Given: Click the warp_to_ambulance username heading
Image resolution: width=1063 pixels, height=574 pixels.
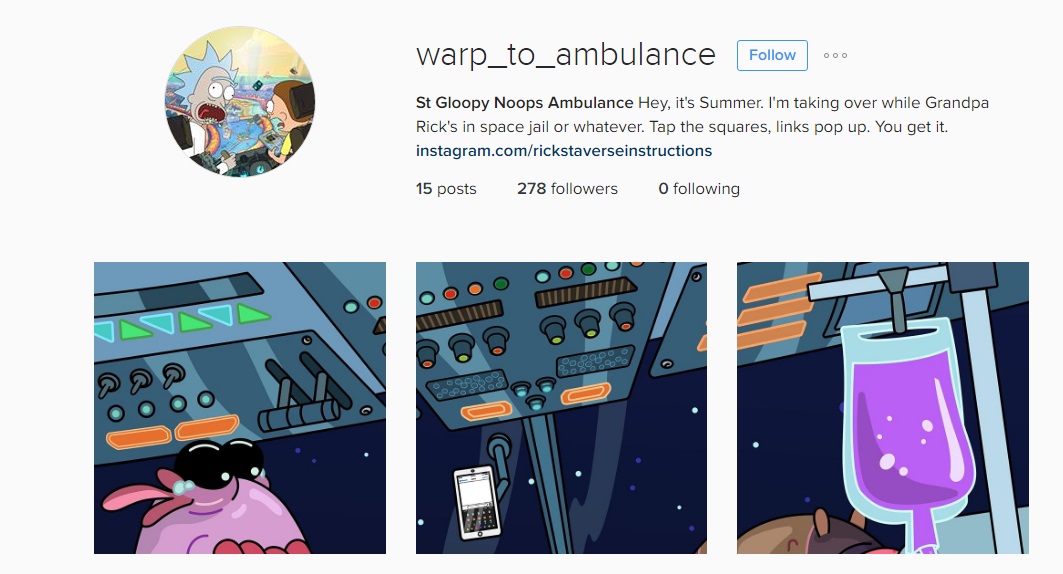Looking at the screenshot, I should [565, 55].
